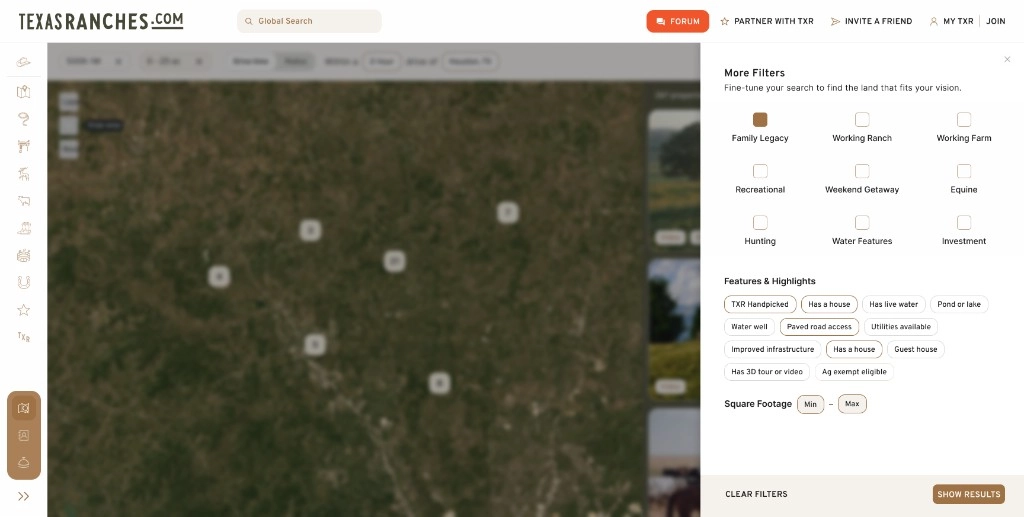Tick the Water Features checkbox

[862, 223]
